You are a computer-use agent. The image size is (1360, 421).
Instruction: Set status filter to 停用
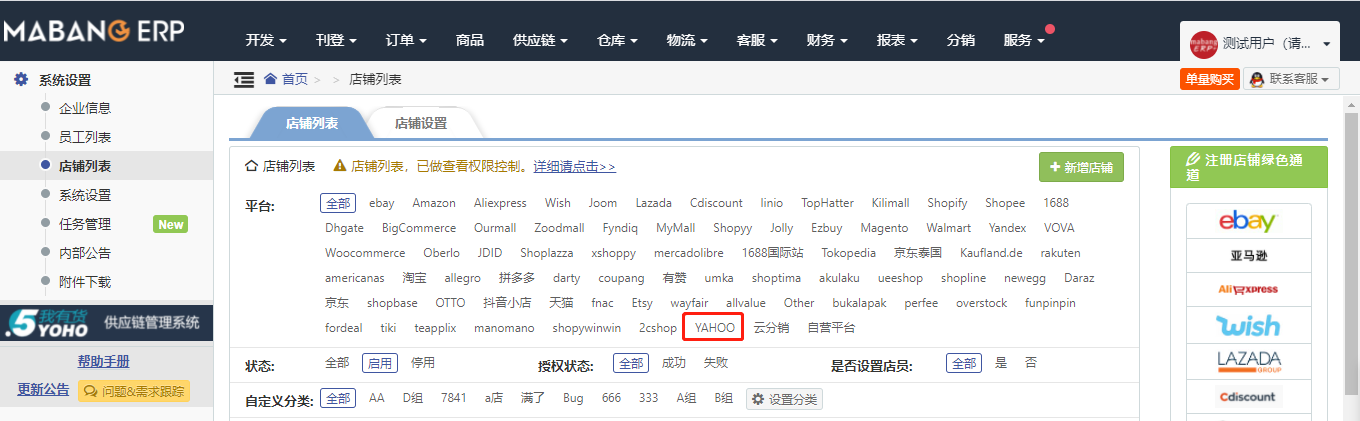(x=423, y=363)
